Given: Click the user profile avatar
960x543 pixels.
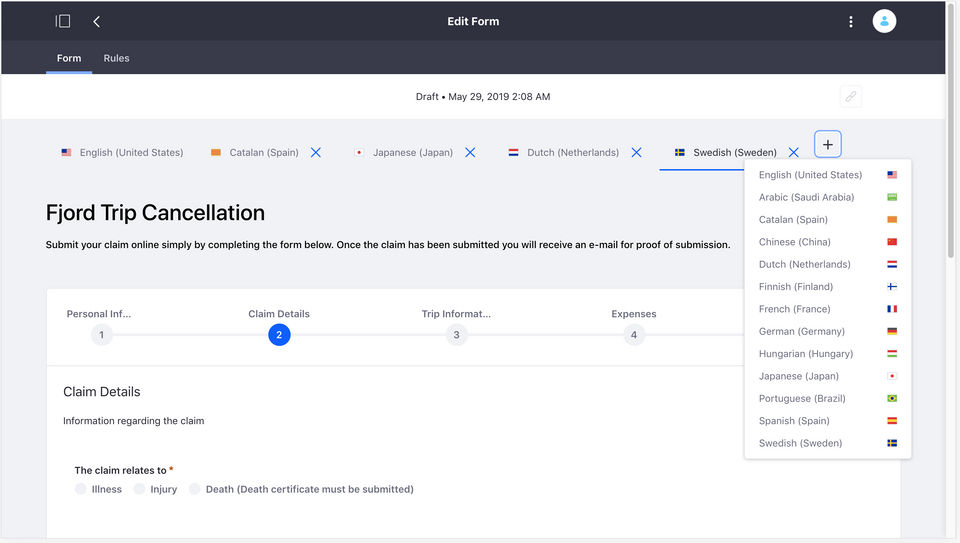Looking at the screenshot, I should tap(884, 21).
